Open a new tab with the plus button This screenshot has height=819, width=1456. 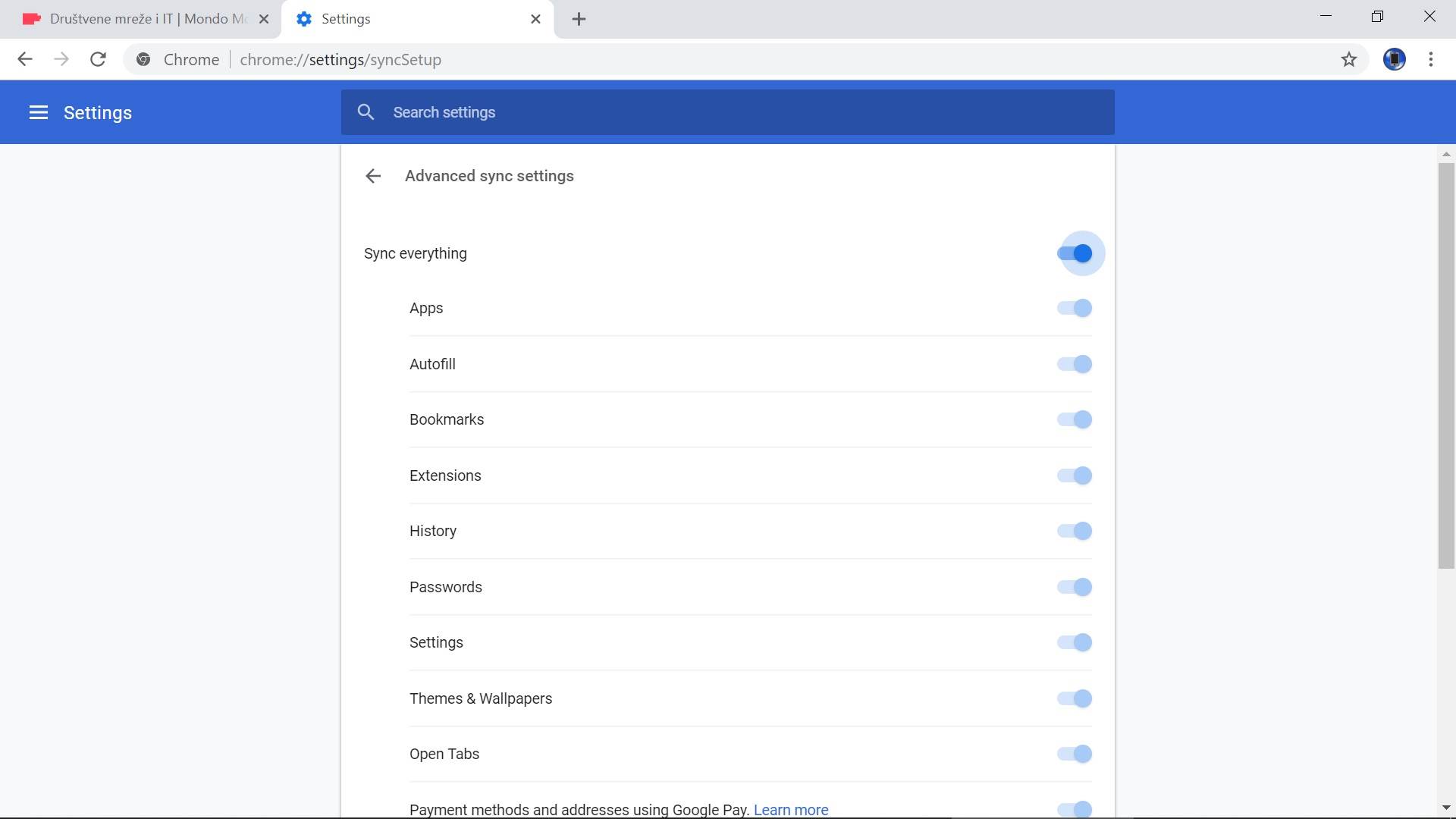point(579,19)
